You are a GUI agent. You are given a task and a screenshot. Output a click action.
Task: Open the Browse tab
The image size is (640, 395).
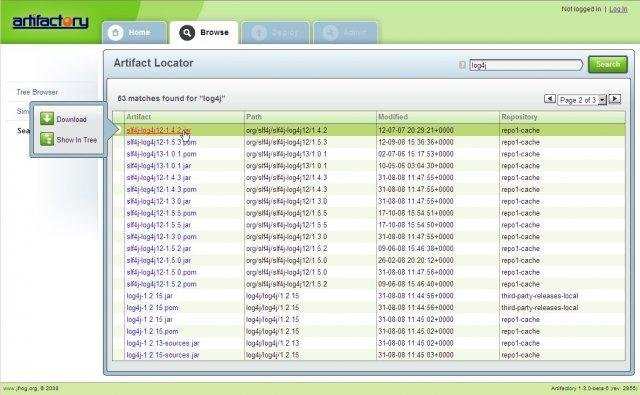pyautogui.click(x=204, y=33)
